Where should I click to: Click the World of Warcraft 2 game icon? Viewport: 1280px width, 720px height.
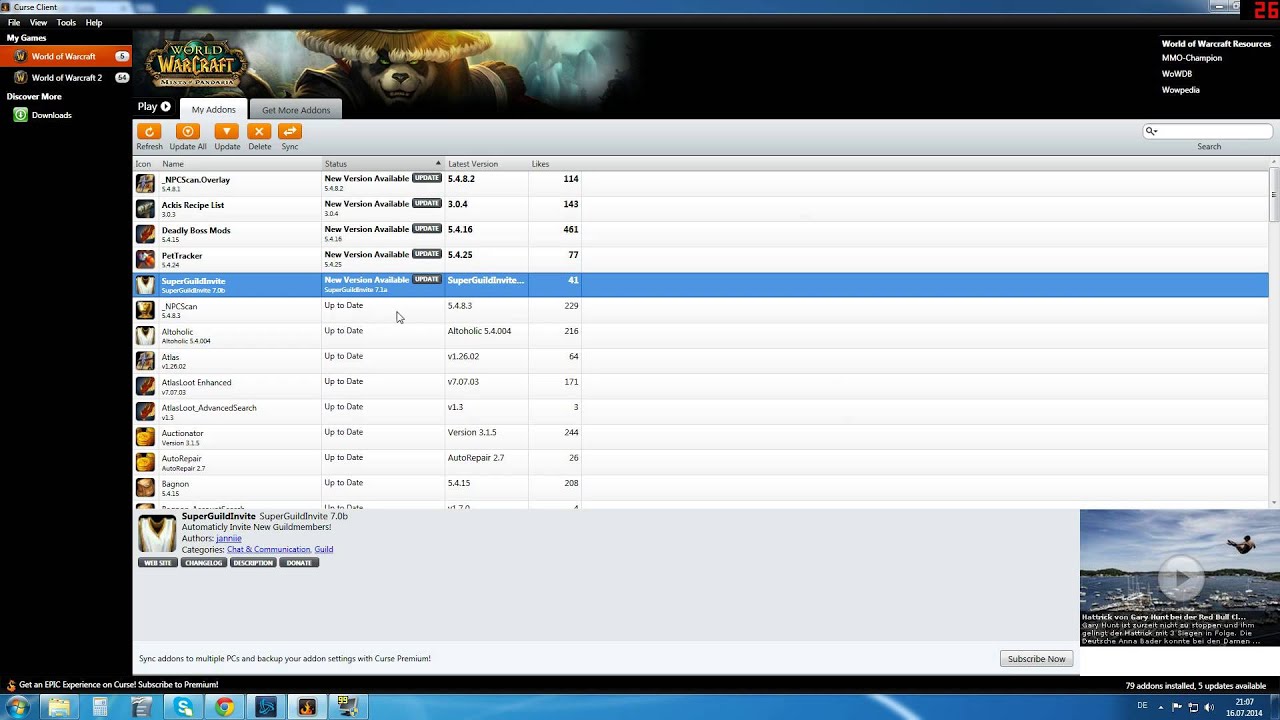(x=20, y=77)
